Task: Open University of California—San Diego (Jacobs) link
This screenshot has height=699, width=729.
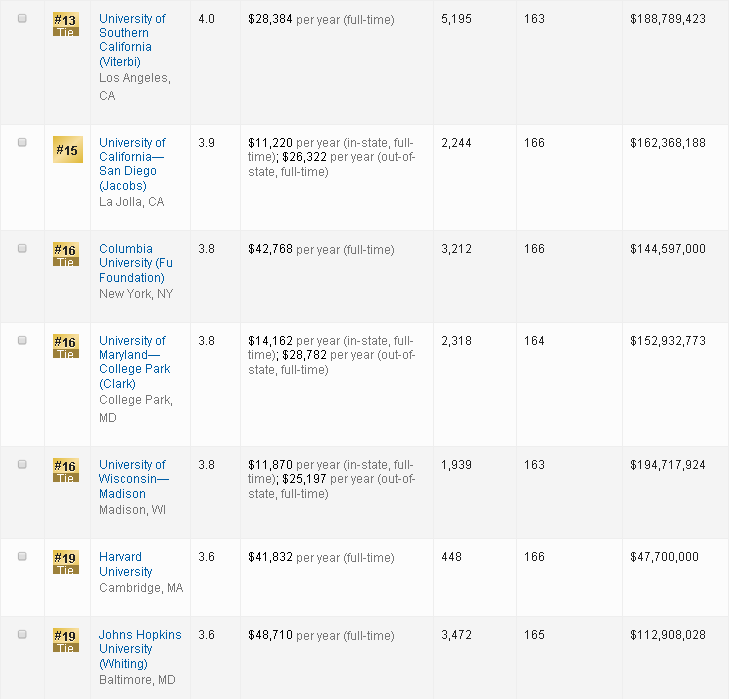Action: pyautogui.click(x=132, y=164)
